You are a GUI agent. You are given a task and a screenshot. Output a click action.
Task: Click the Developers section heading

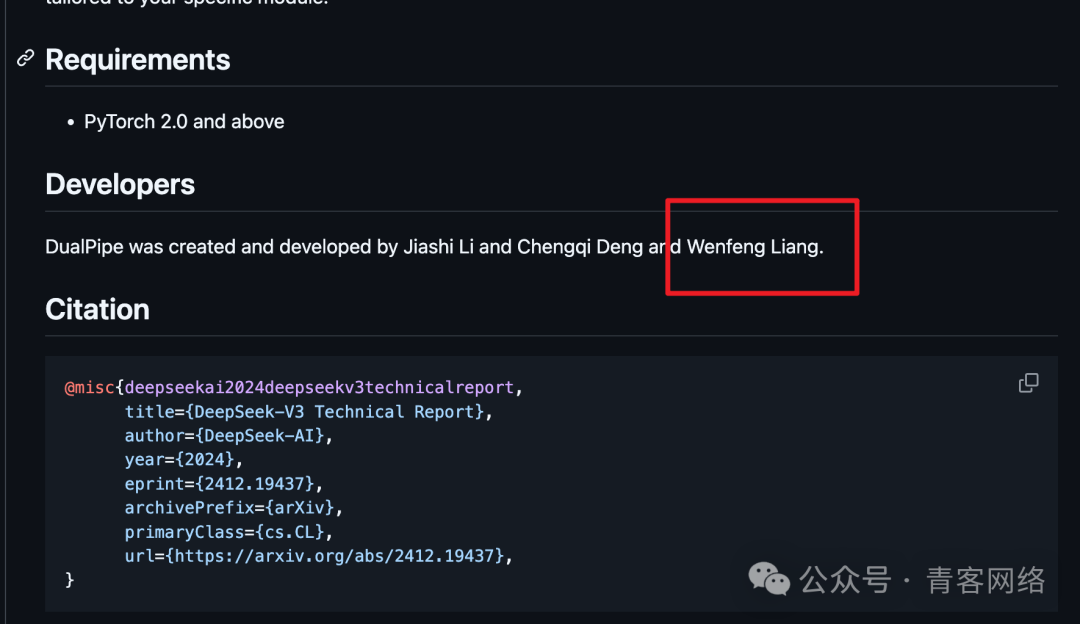(x=120, y=185)
